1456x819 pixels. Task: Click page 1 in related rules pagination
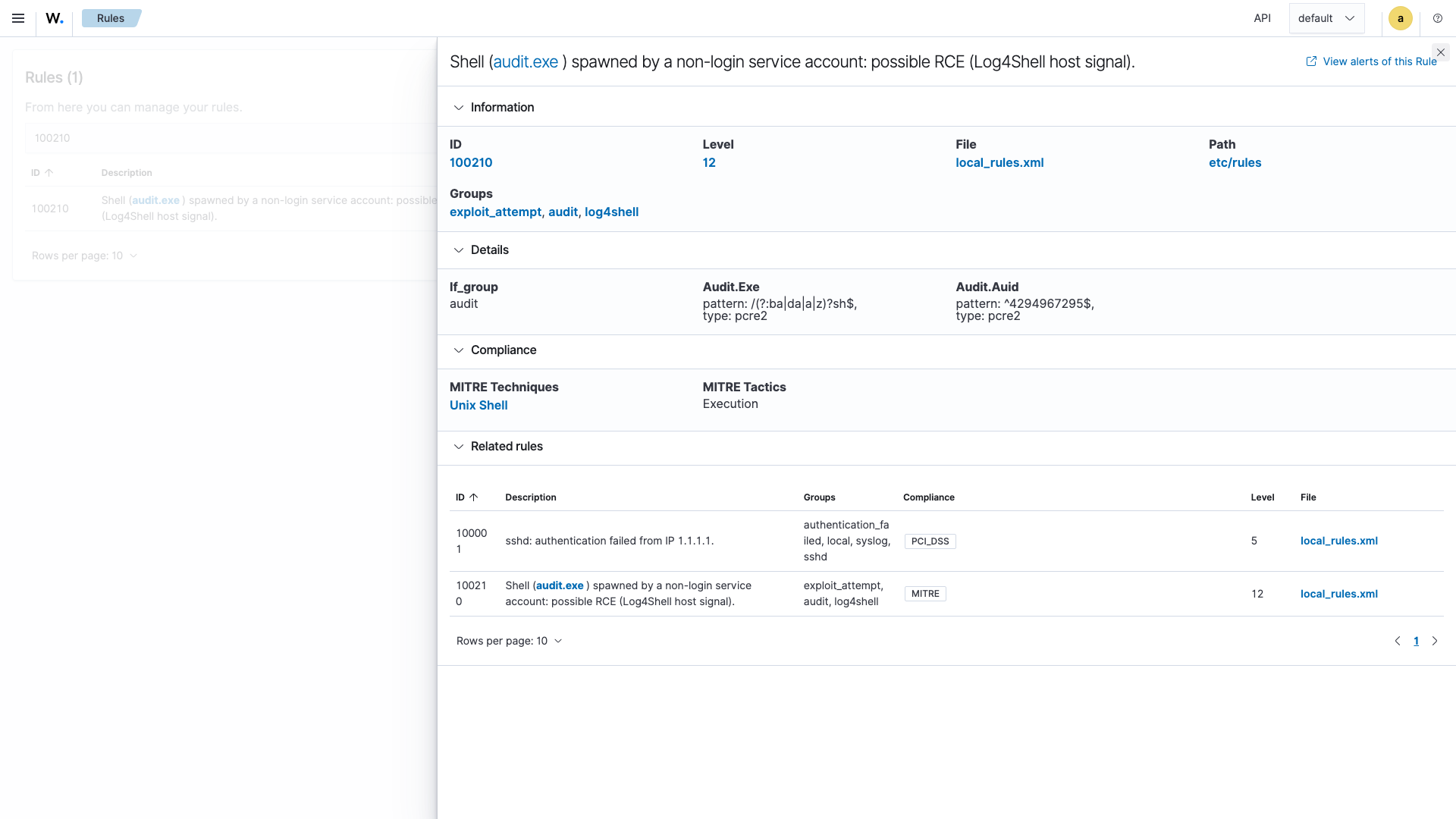(1416, 641)
